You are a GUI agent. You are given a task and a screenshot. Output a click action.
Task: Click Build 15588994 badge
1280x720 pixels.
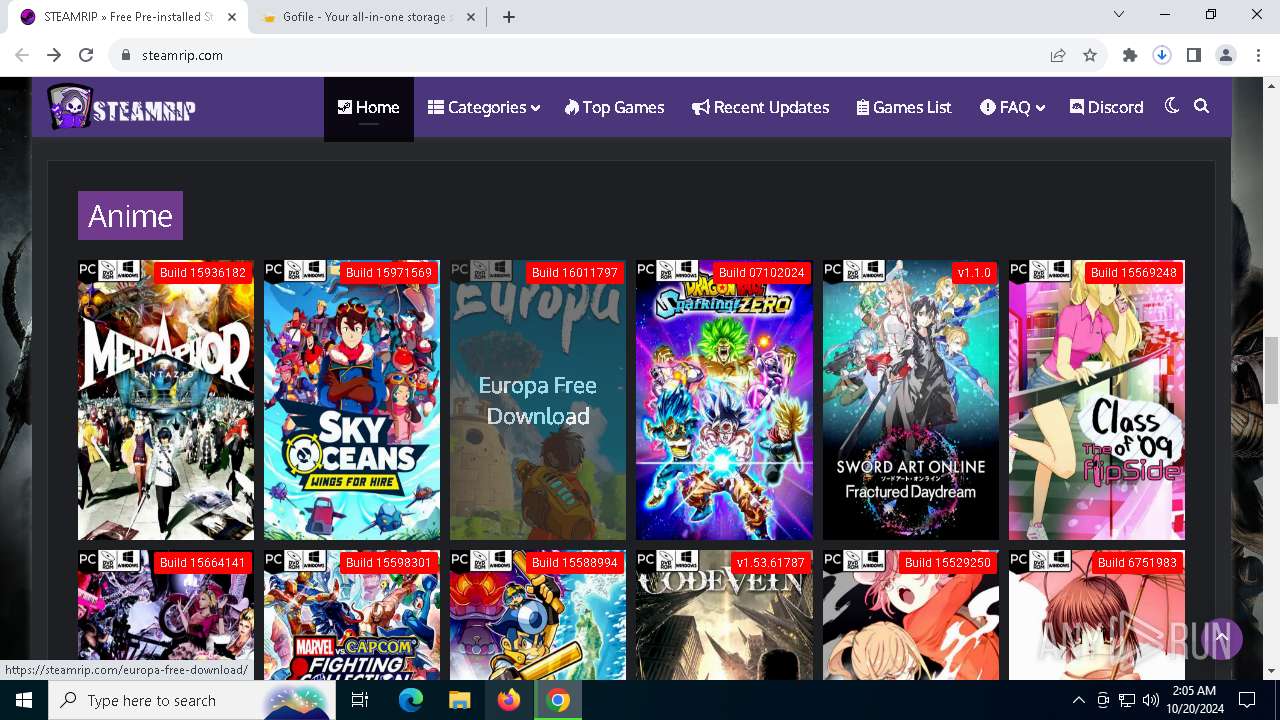click(575, 563)
